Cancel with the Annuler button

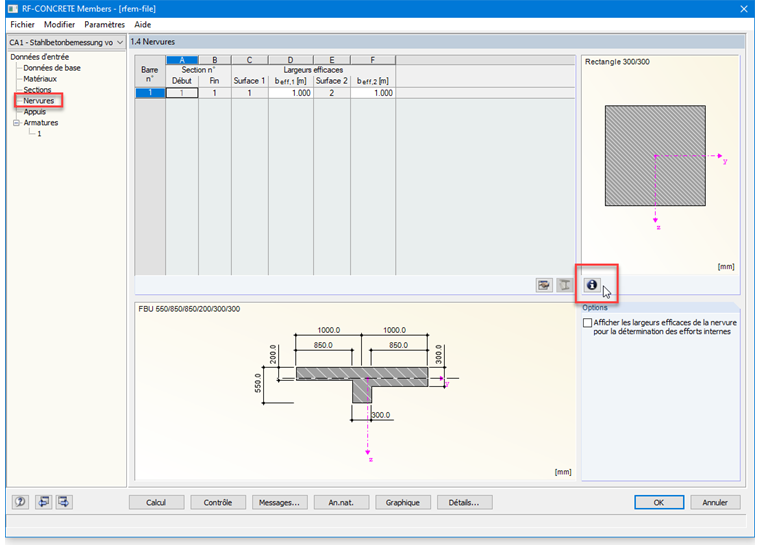tap(715, 502)
